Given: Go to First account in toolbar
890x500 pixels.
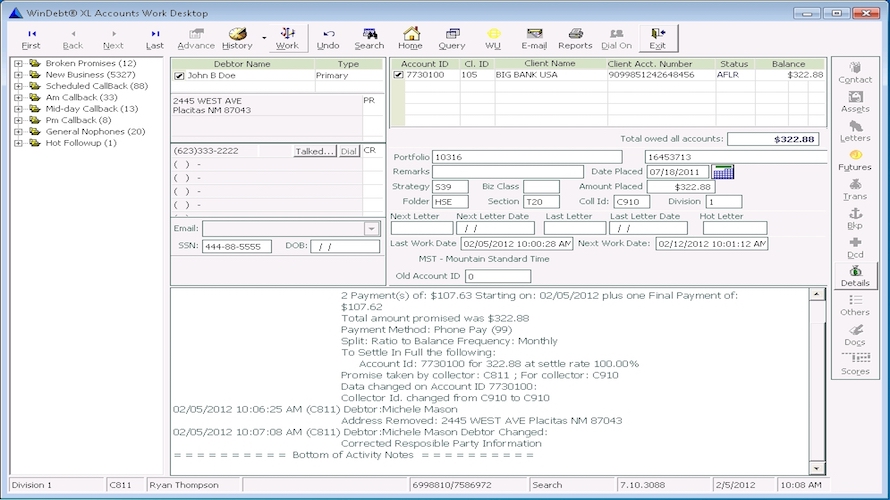Looking at the screenshot, I should point(31,39).
